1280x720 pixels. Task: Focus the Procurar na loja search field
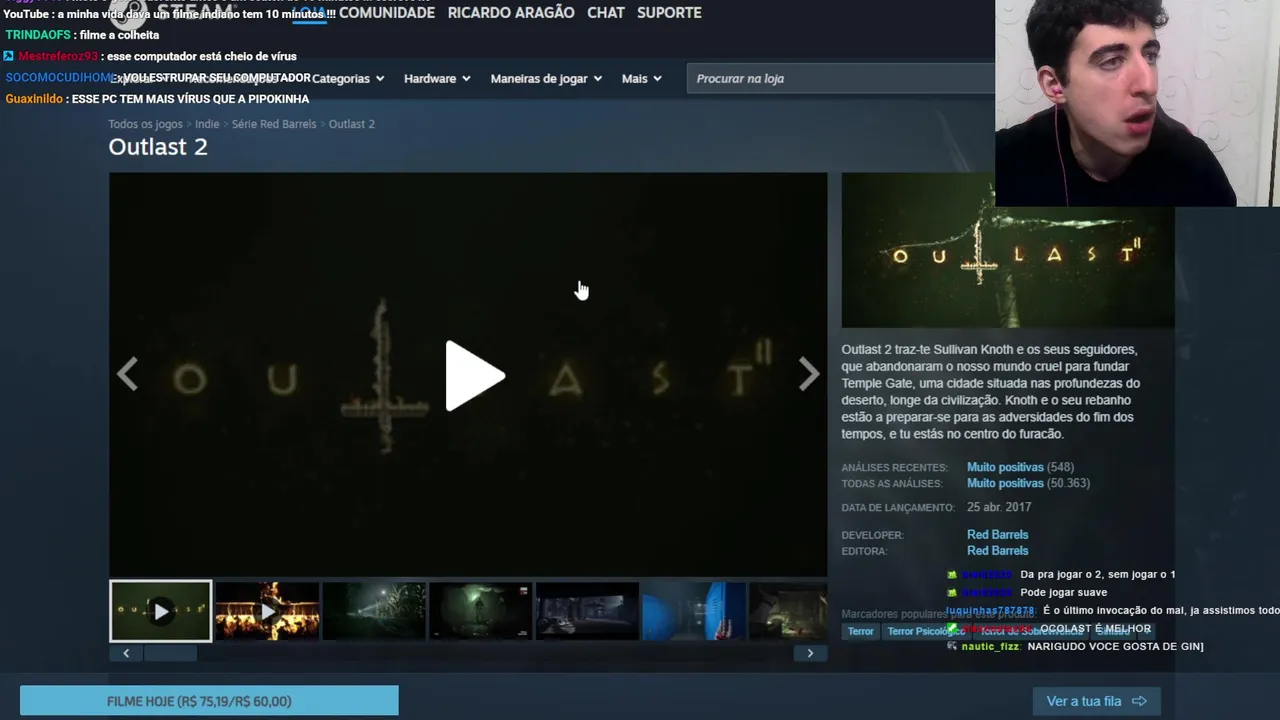tap(840, 78)
